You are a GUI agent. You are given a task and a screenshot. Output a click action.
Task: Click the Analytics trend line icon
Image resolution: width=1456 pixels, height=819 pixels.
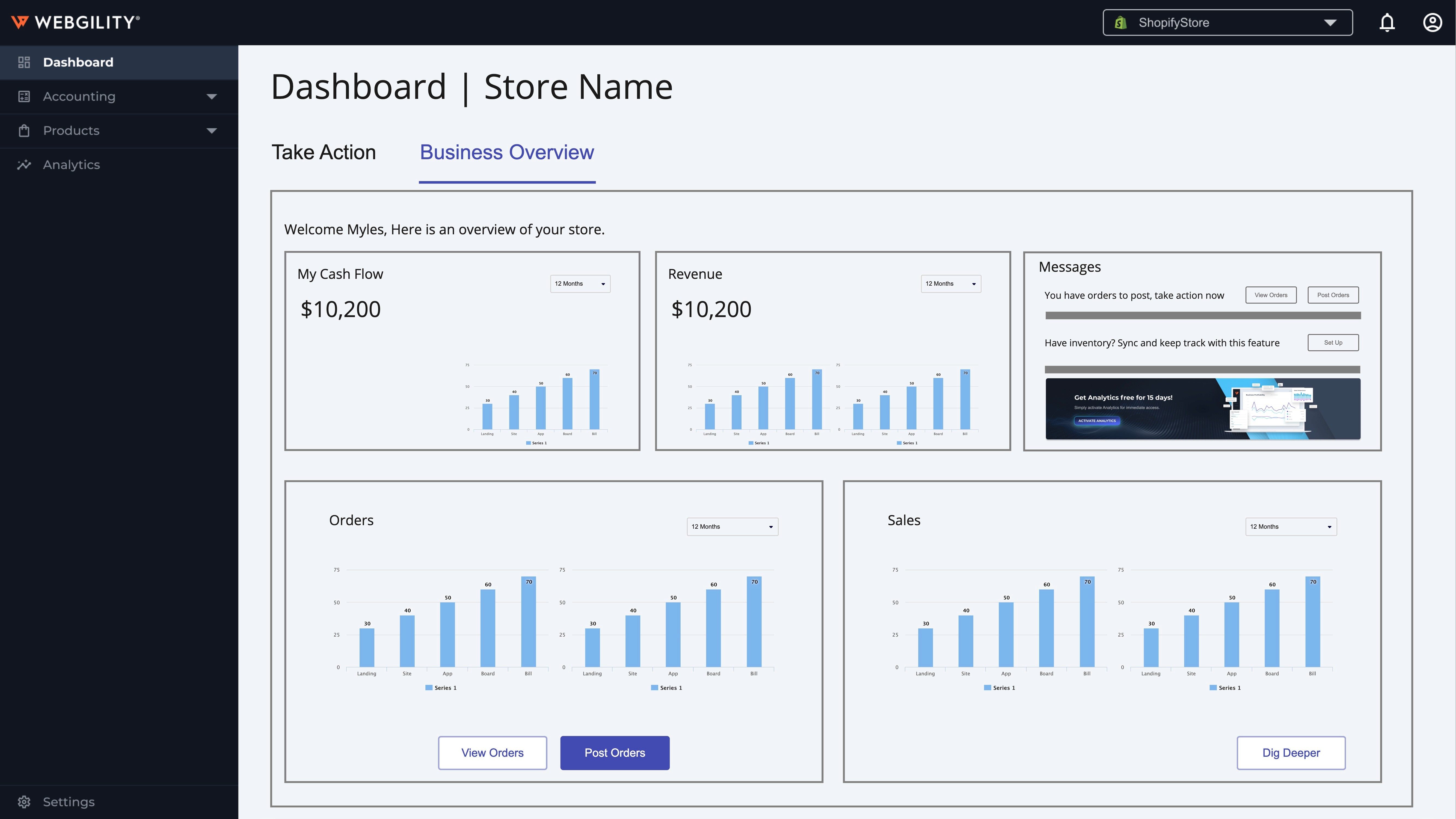click(24, 164)
